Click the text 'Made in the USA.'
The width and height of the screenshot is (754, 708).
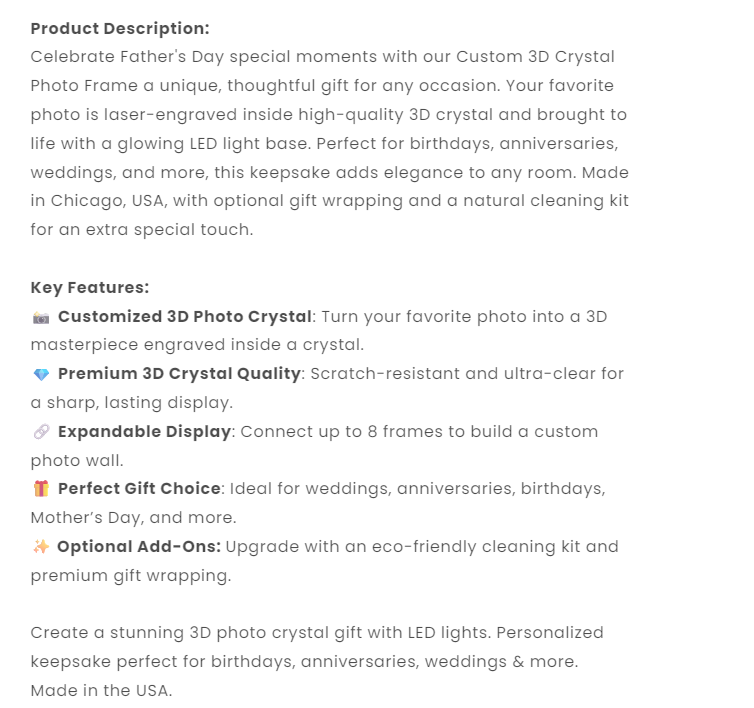[101, 690]
